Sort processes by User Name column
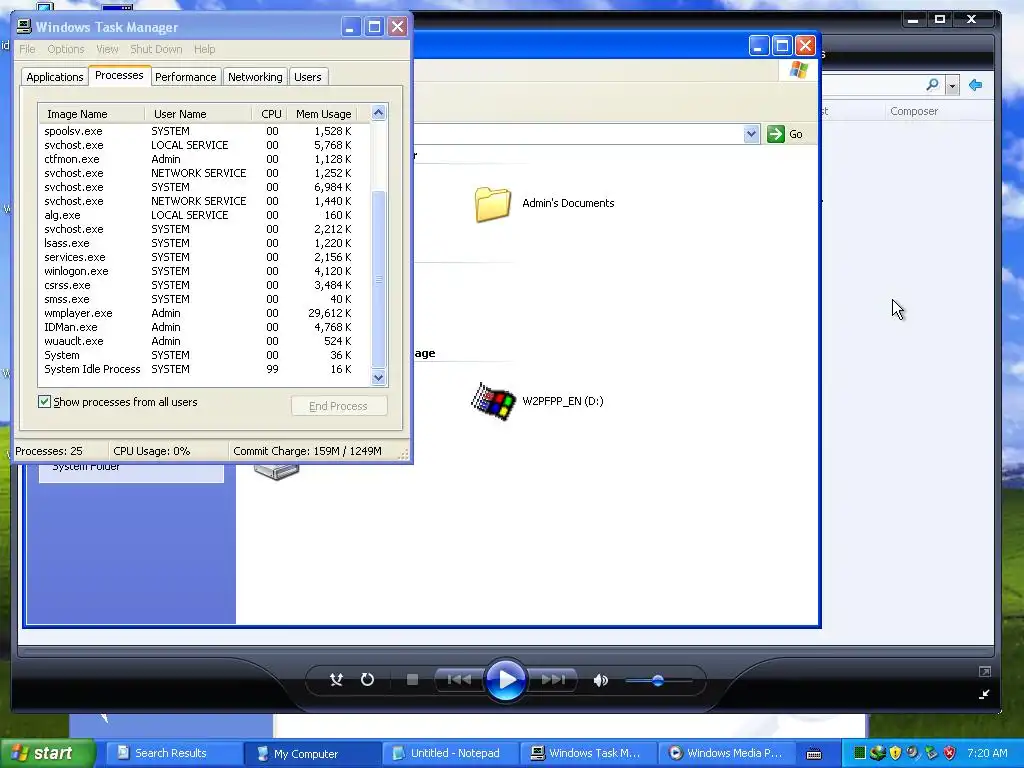The image size is (1024, 768). coord(198,114)
